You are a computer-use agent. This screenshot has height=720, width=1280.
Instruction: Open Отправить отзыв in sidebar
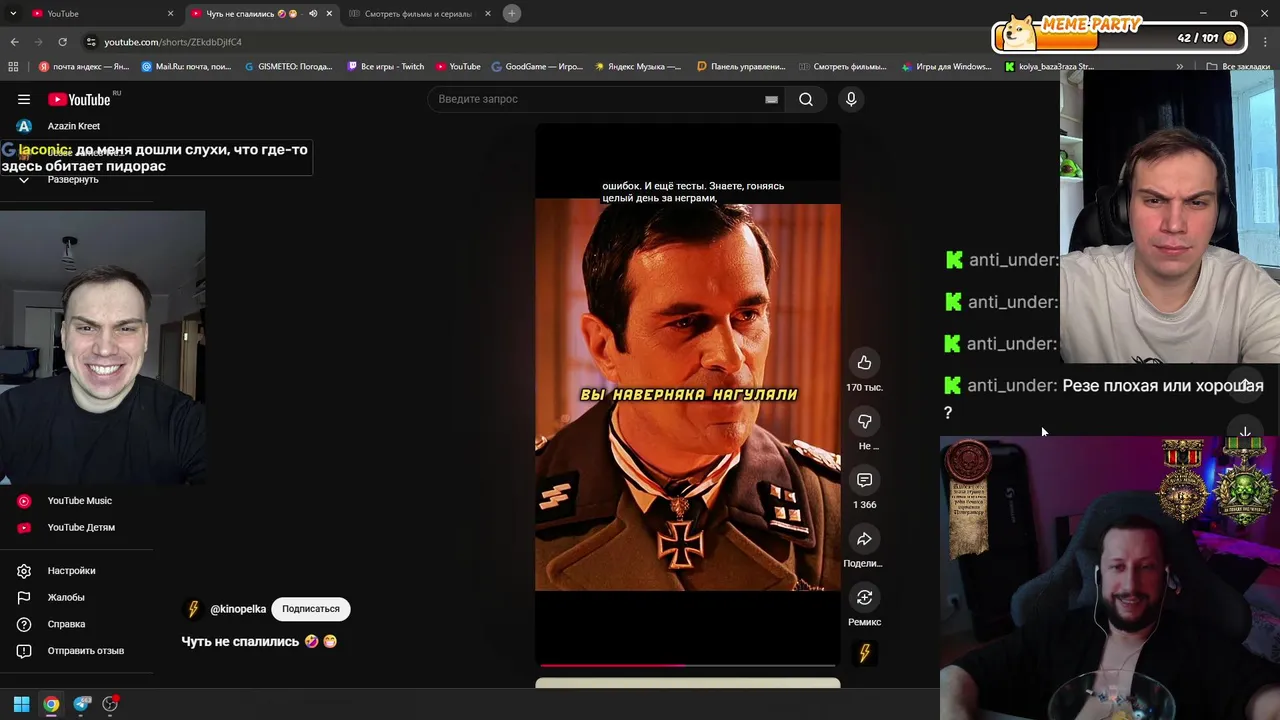coord(86,651)
